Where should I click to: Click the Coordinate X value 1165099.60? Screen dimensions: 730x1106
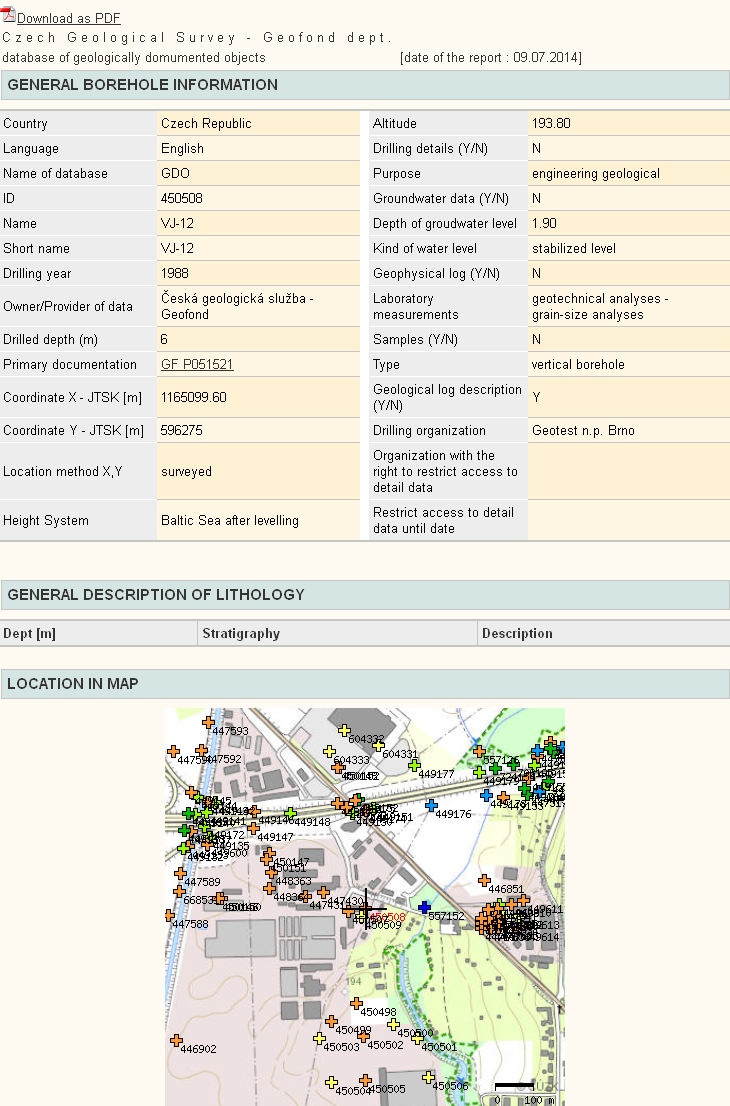[194, 398]
